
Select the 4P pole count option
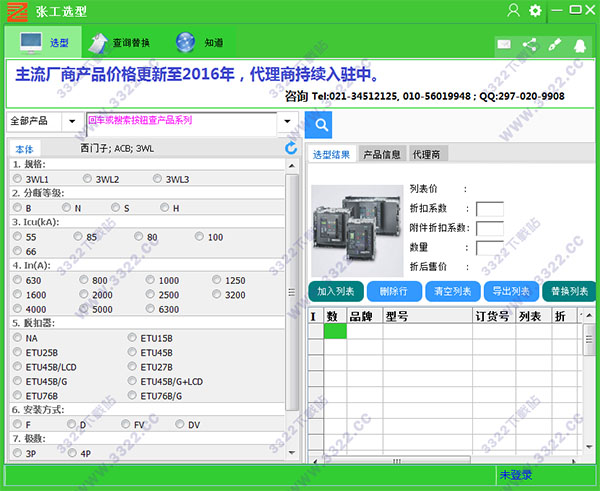click(x=72, y=453)
